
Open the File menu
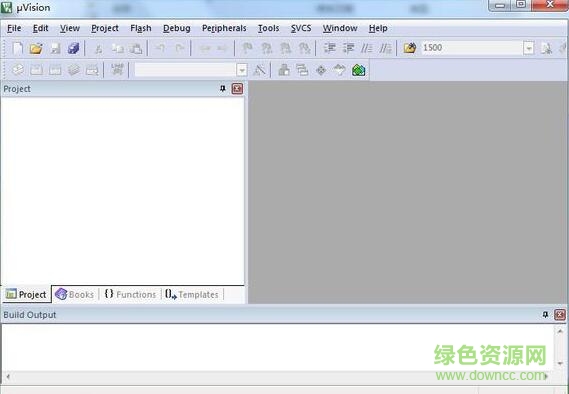pos(14,28)
